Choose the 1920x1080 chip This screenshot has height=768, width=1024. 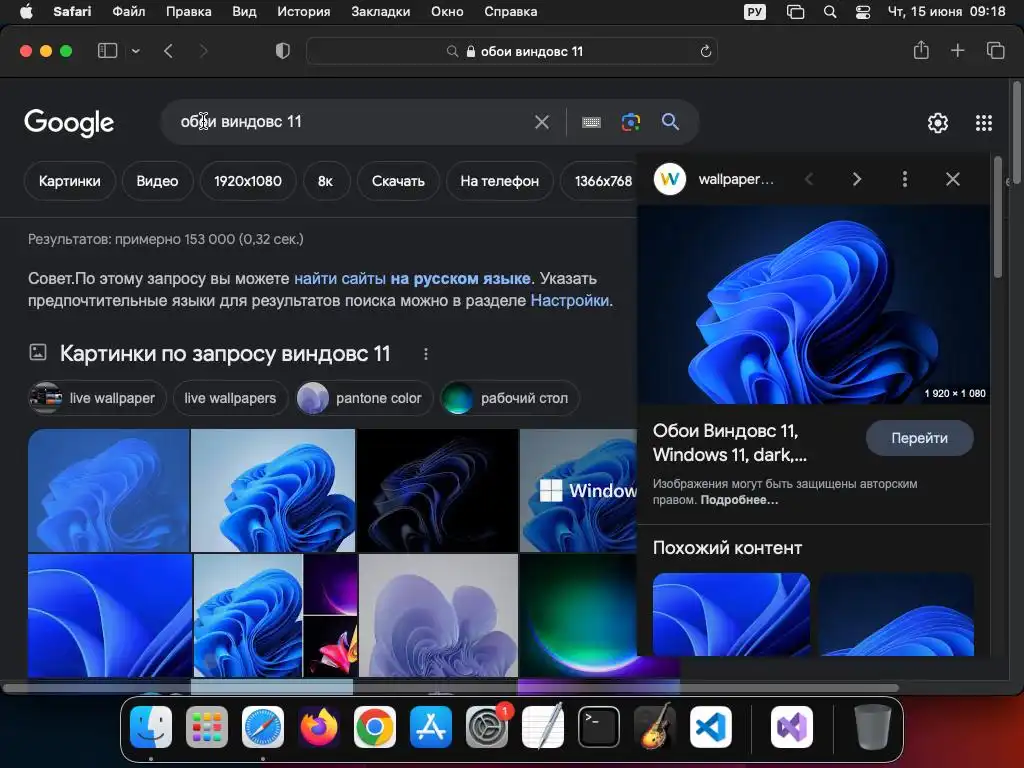coord(248,181)
